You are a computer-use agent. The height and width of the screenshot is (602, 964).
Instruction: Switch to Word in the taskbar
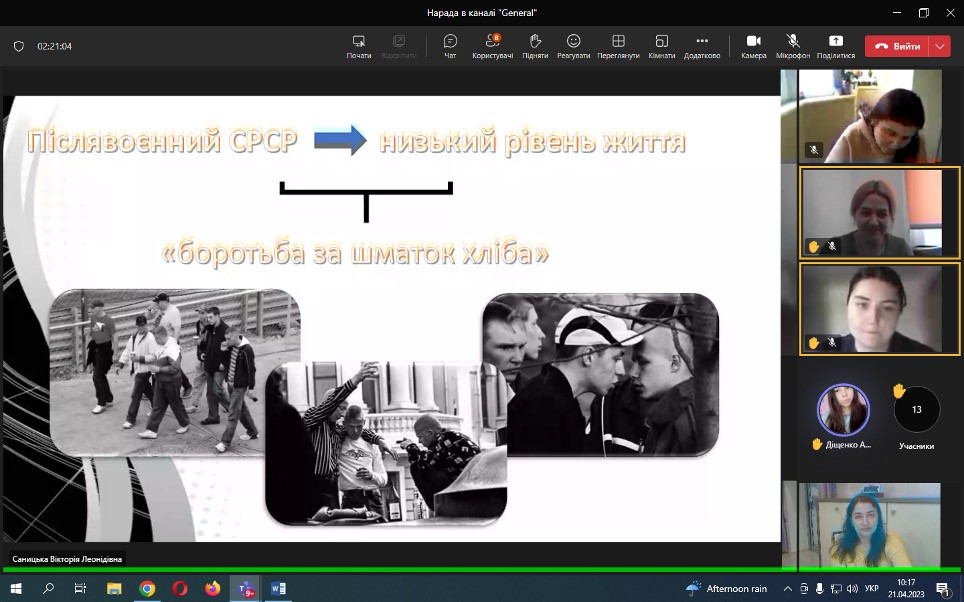point(278,589)
